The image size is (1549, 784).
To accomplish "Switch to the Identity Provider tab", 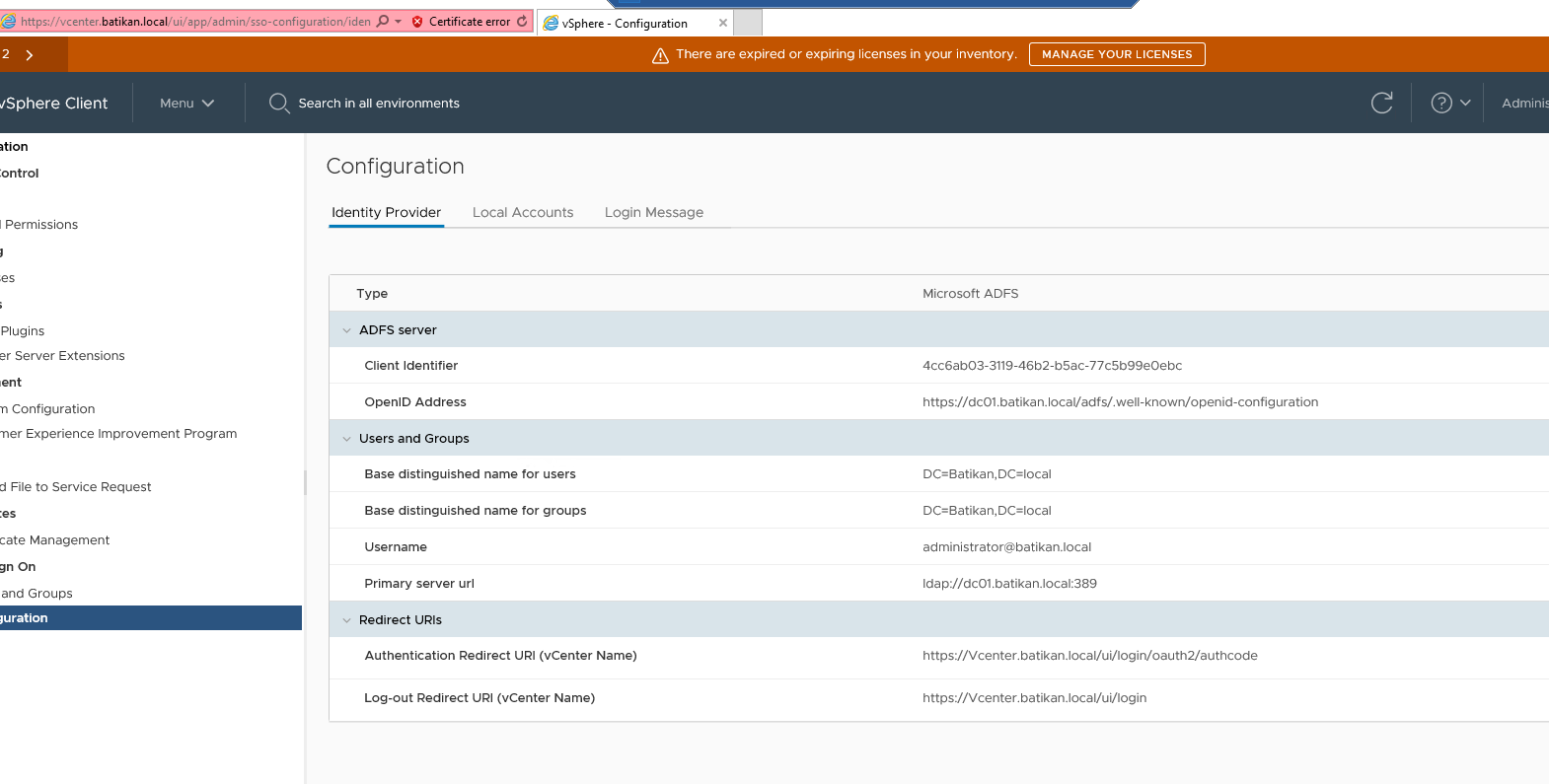I will pyautogui.click(x=386, y=212).
